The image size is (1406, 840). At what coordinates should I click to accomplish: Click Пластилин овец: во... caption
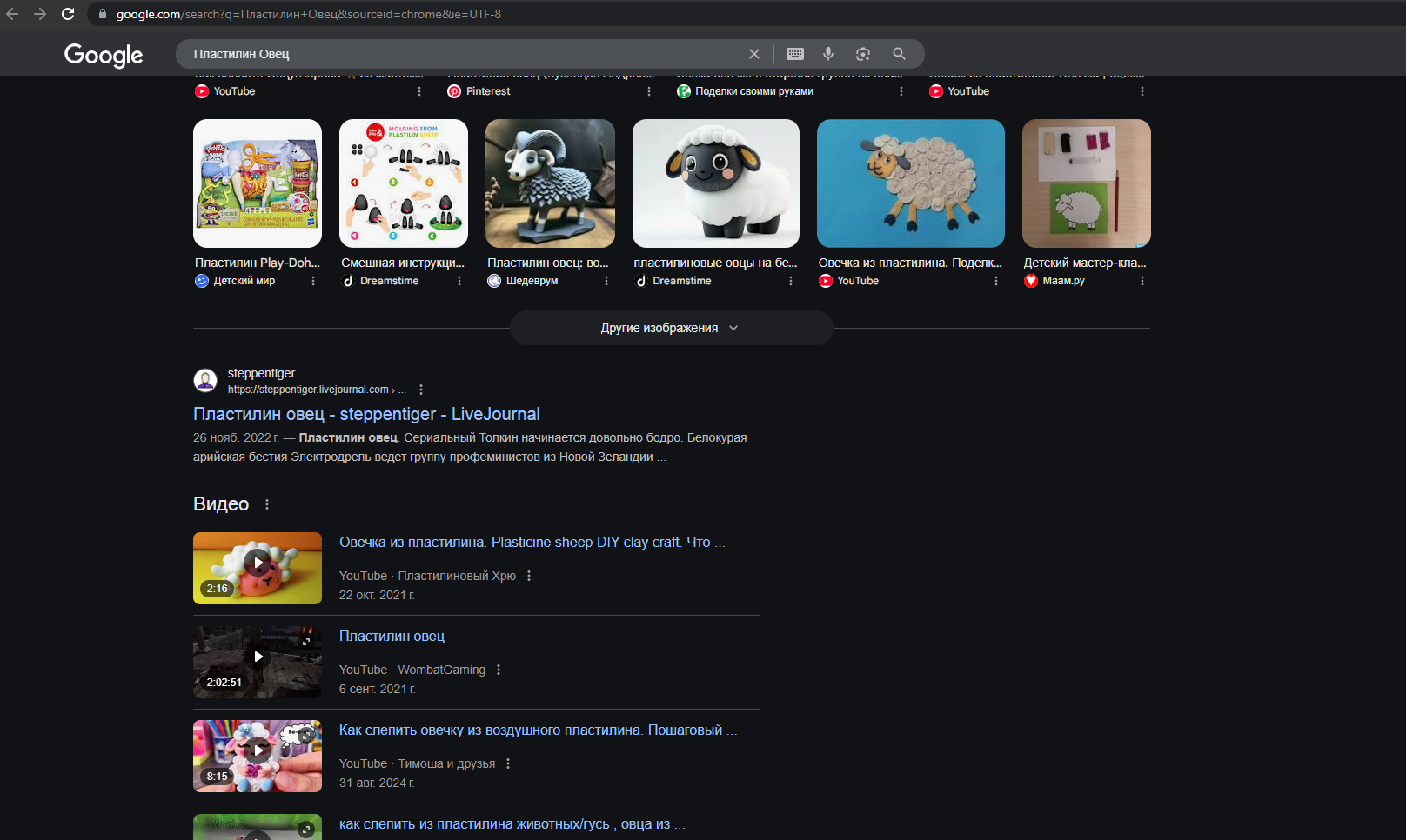tap(548, 263)
